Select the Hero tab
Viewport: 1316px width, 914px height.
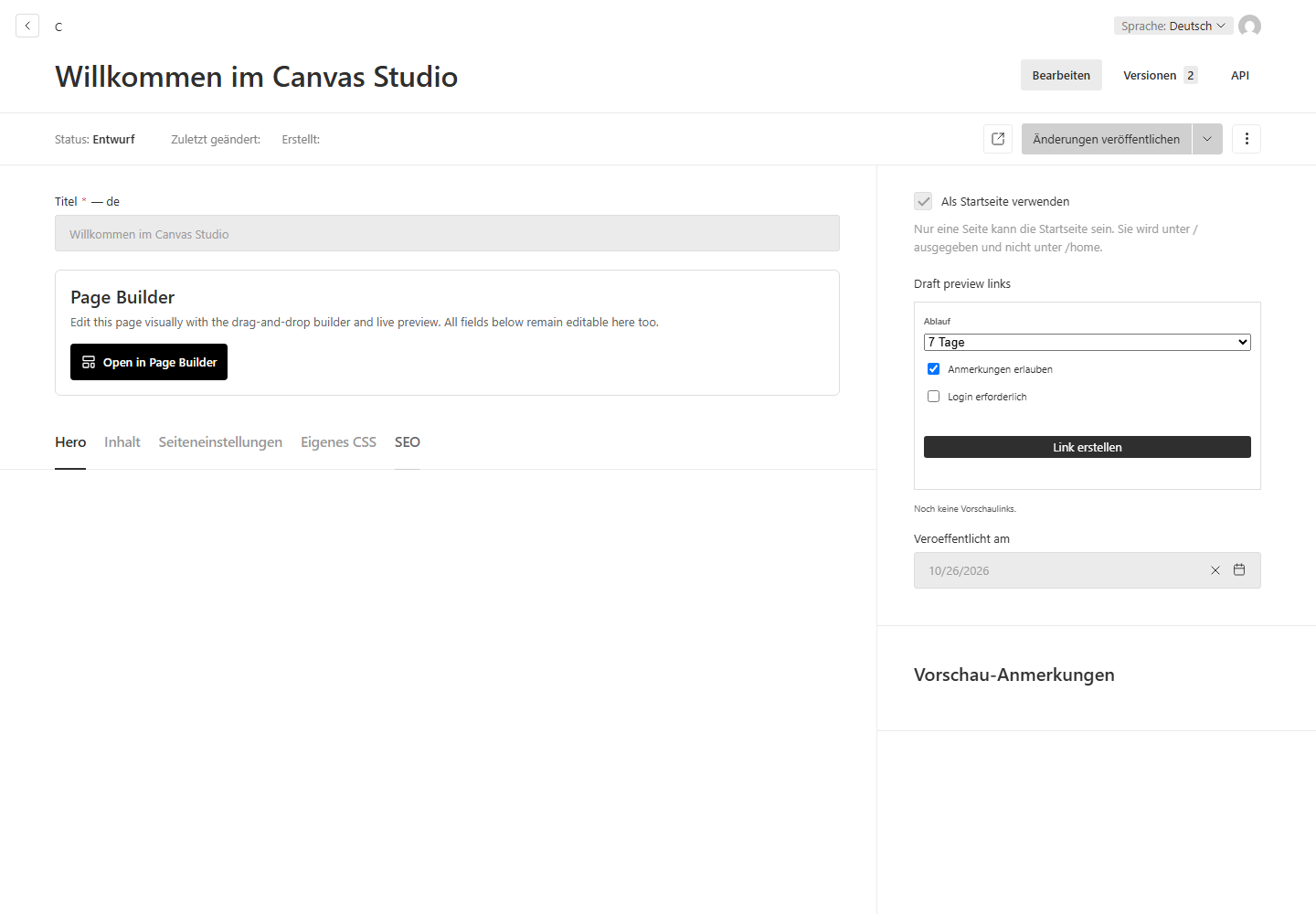point(70,442)
